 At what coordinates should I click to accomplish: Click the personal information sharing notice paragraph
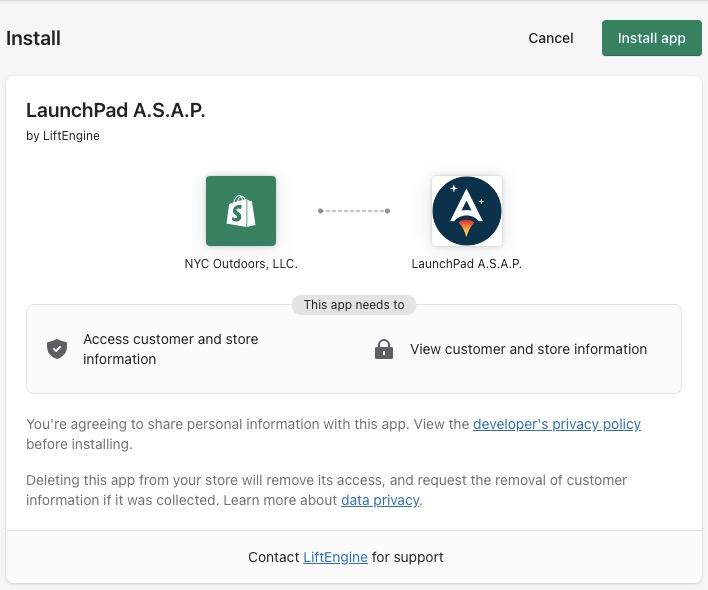(x=240, y=433)
